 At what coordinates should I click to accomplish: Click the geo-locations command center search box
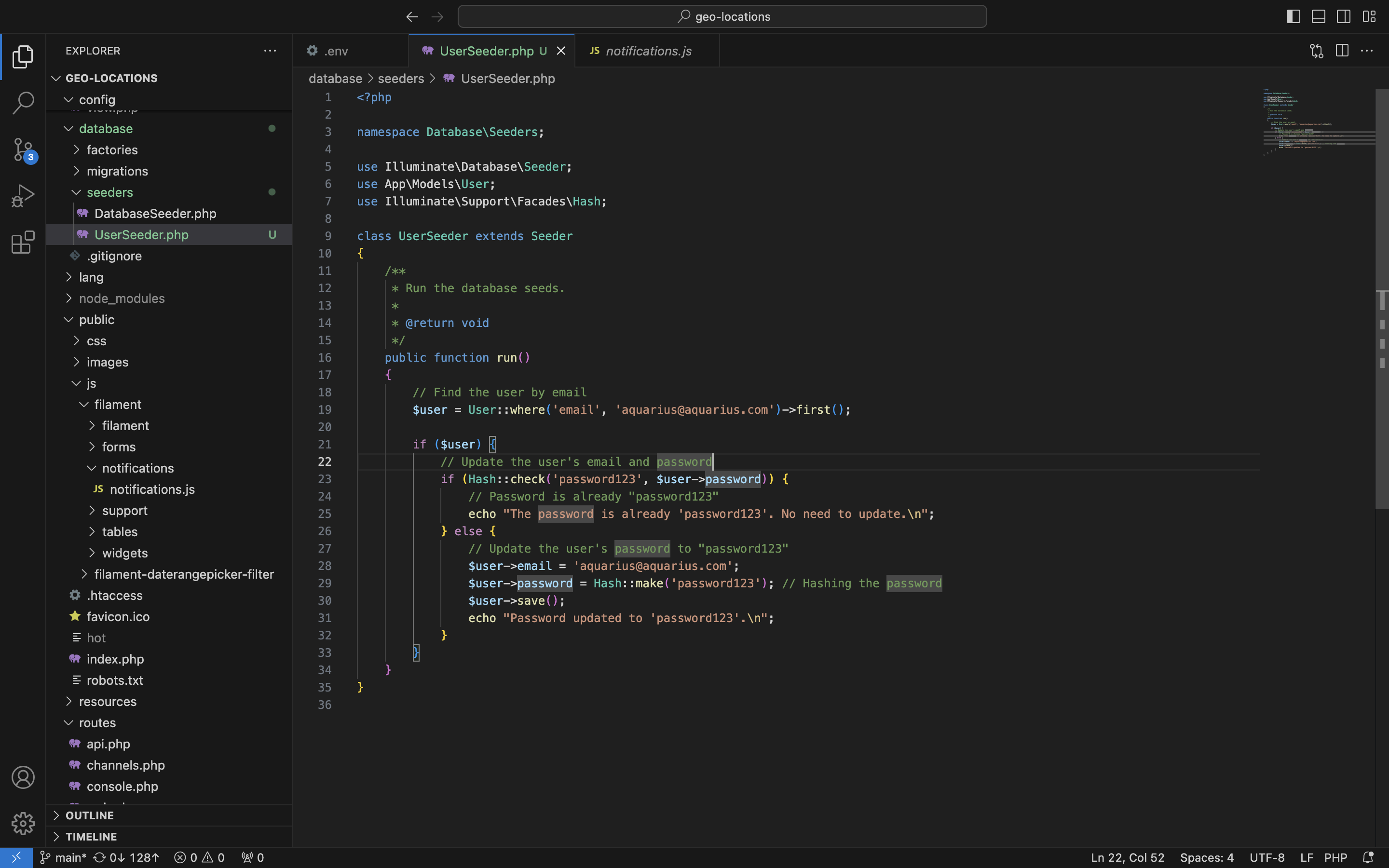pos(722,17)
